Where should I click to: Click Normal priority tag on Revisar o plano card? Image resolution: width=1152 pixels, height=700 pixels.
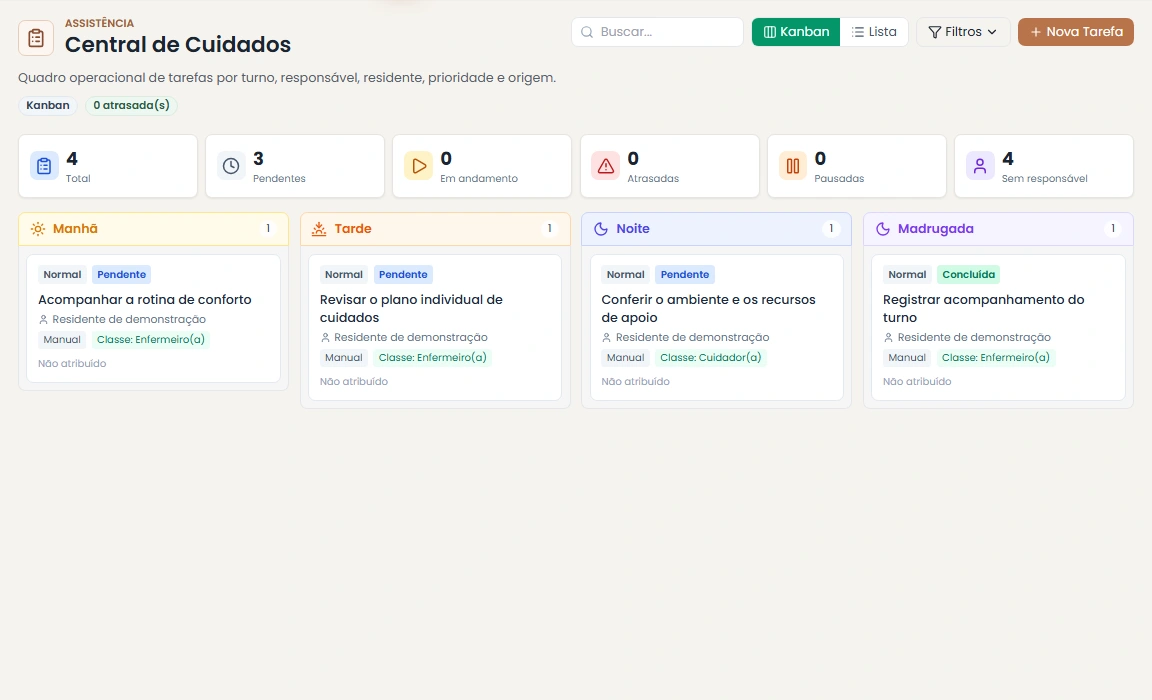coord(344,275)
